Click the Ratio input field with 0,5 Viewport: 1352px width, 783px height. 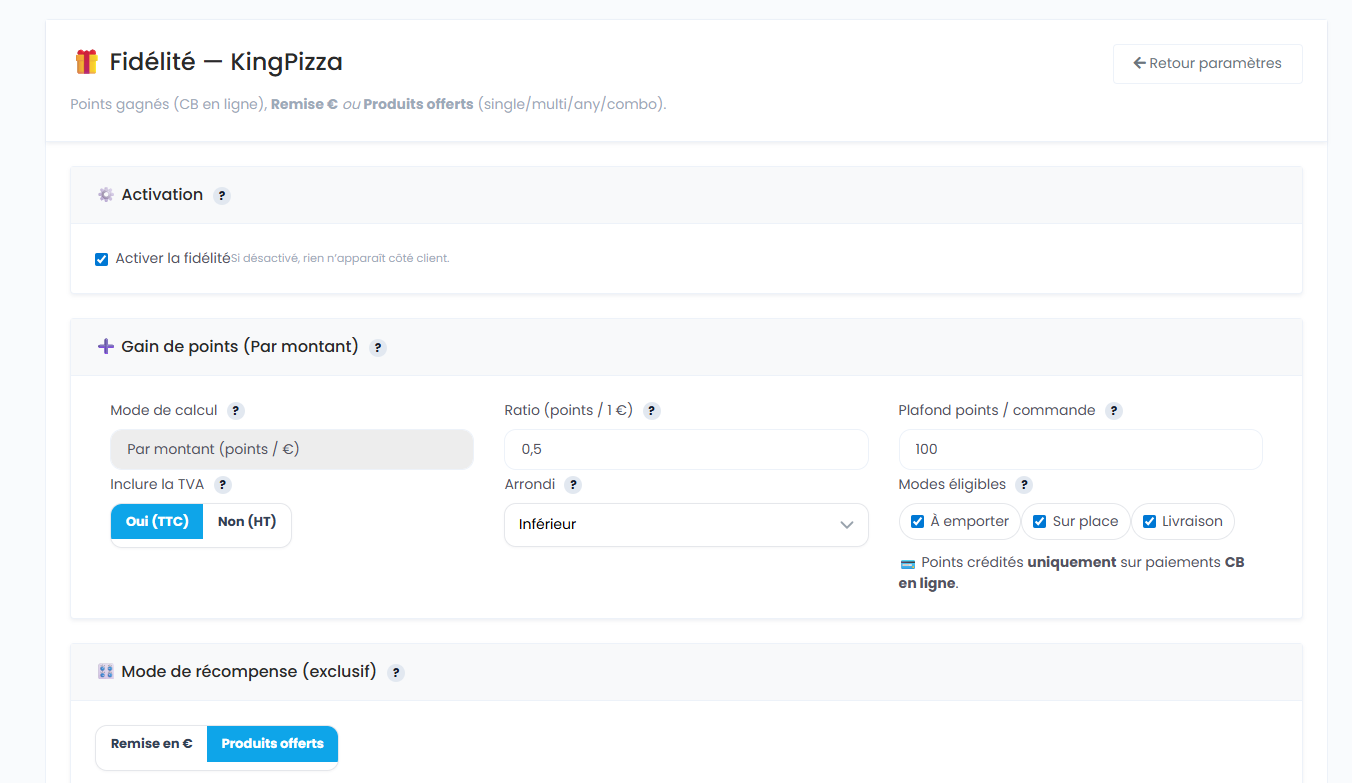[686, 449]
